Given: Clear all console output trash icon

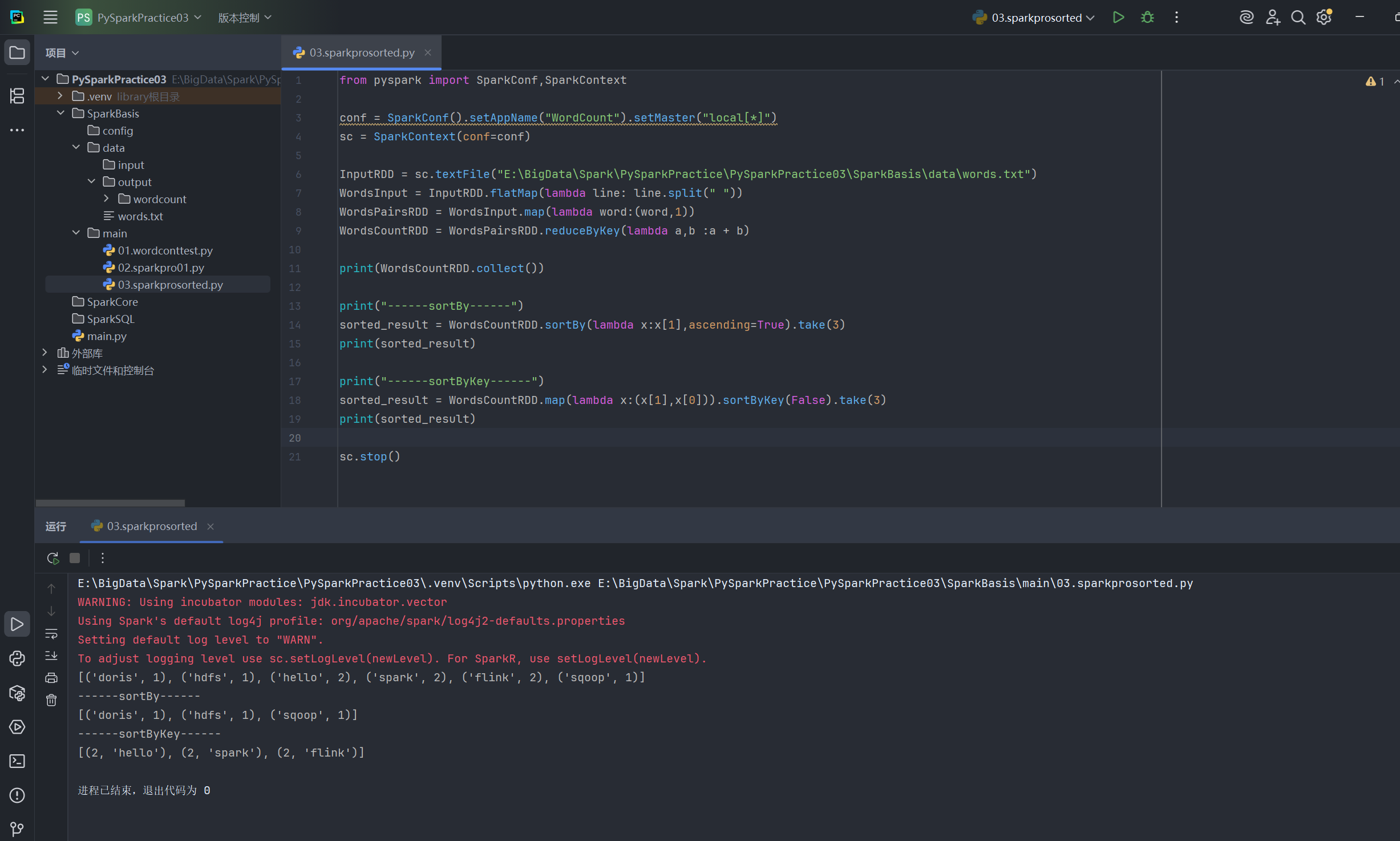Looking at the screenshot, I should click(x=51, y=700).
